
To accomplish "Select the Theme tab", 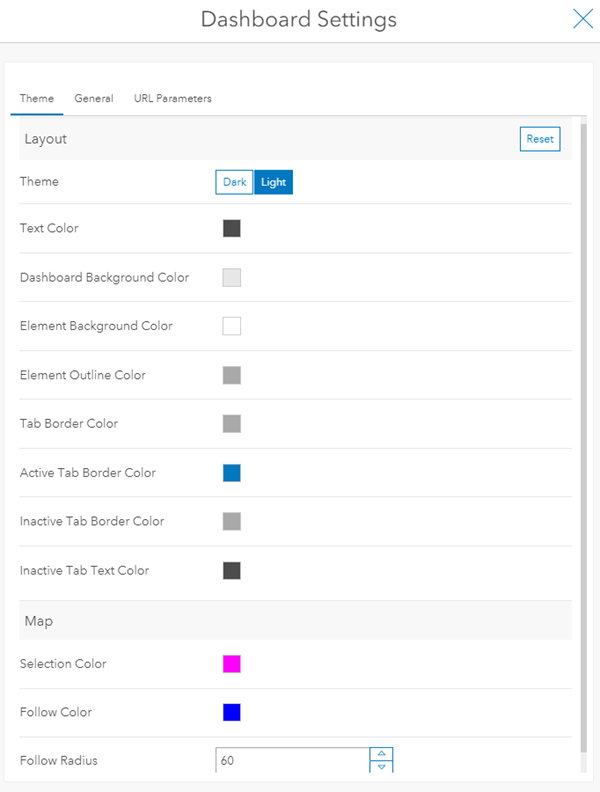I will tap(37, 99).
